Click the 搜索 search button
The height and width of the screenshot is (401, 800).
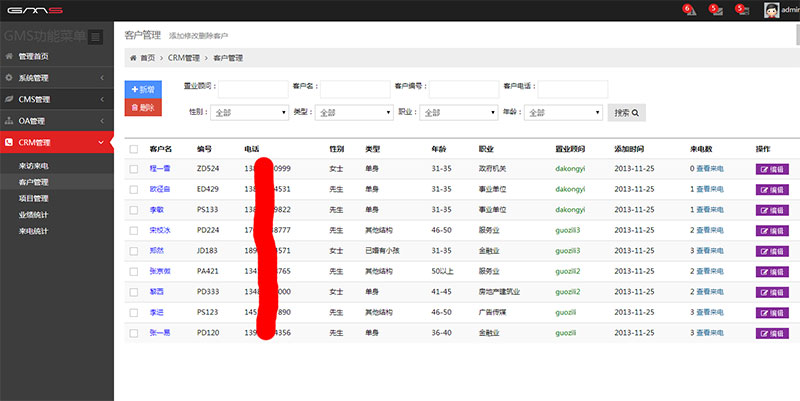[x=626, y=113]
